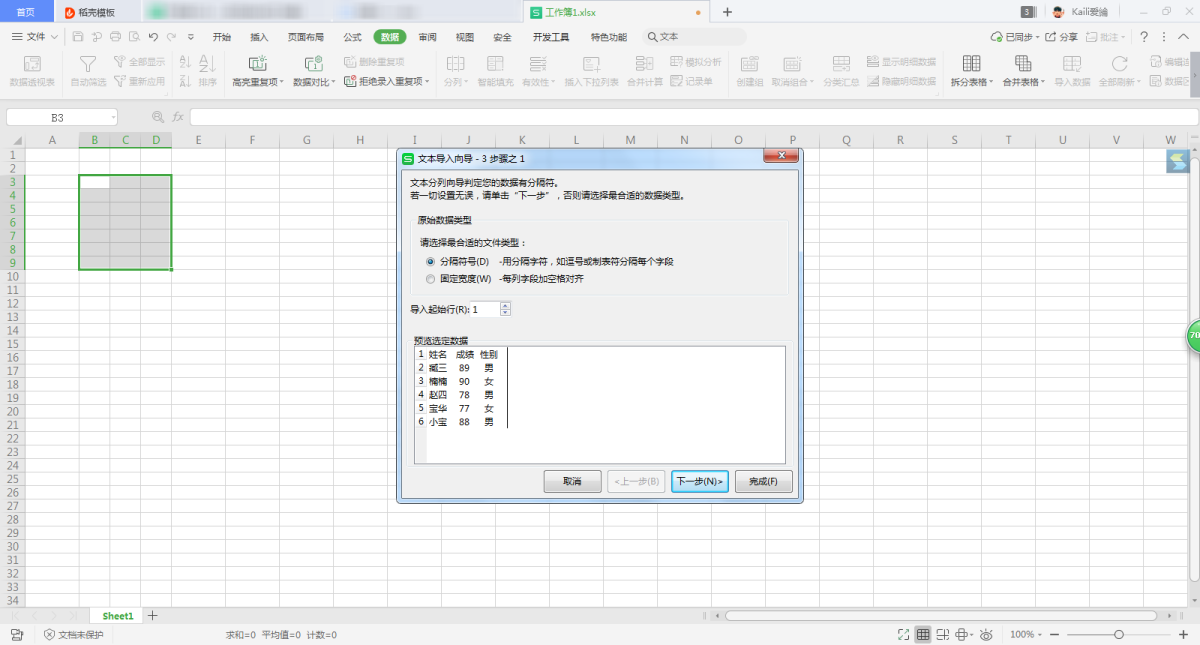Click the print icon in quick toolbar
This screenshot has width=1200, height=645.
click(x=115, y=37)
